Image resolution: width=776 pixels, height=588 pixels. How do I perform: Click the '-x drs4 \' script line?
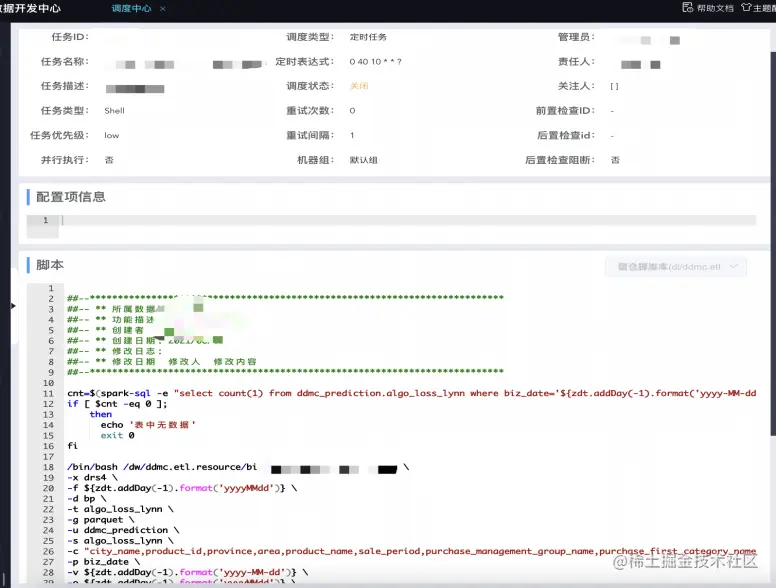pos(92,478)
